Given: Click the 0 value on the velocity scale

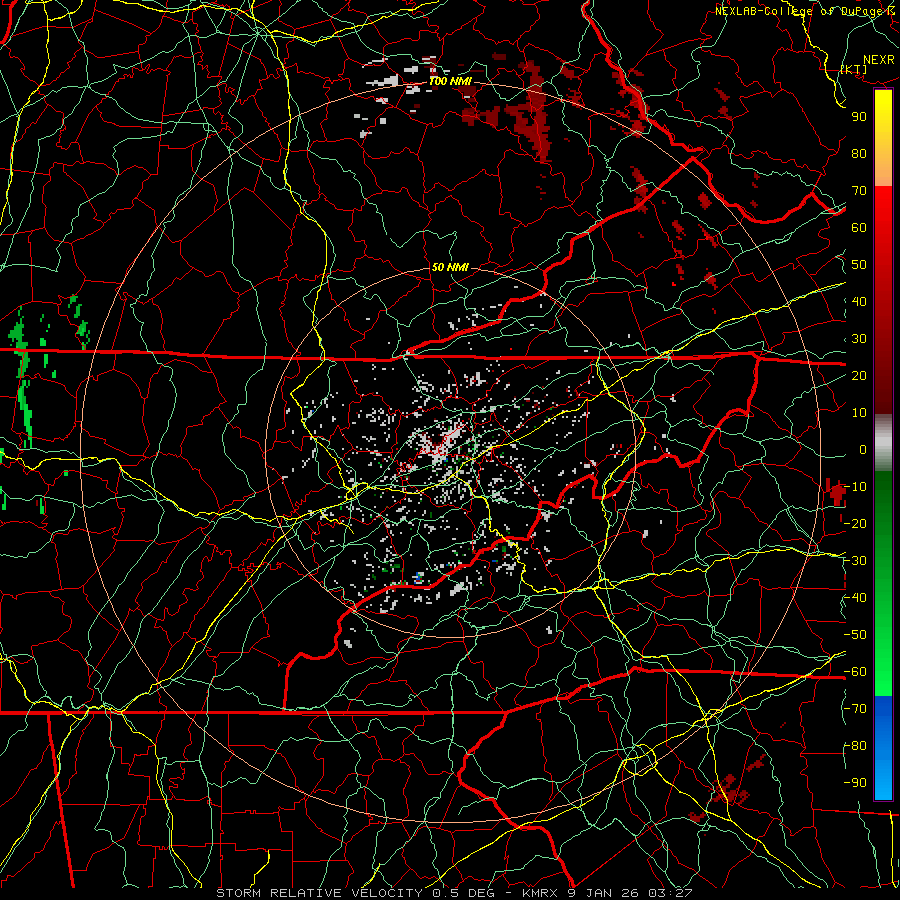Looking at the screenshot, I should click(863, 450).
